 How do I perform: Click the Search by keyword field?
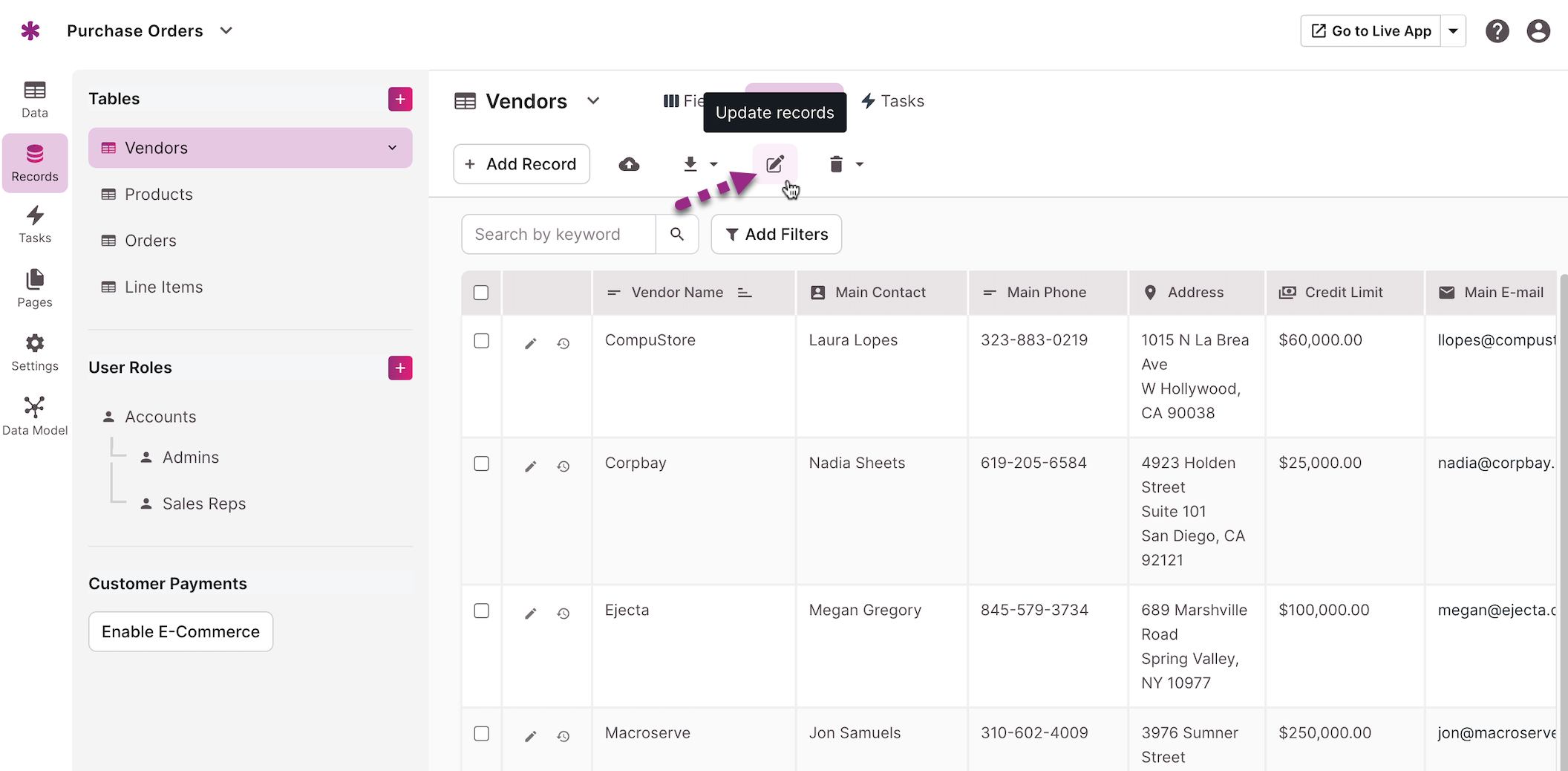(x=559, y=235)
